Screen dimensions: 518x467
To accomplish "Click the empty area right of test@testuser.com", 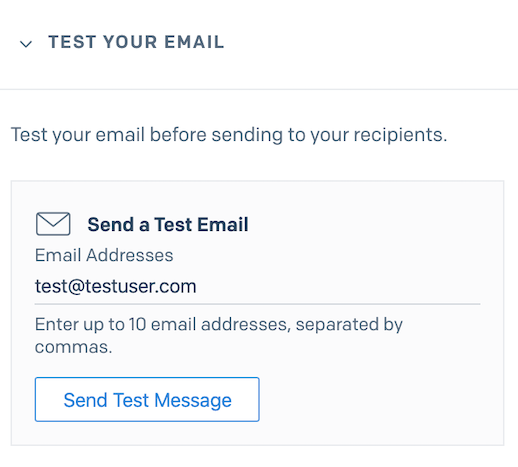I will pos(337,286).
